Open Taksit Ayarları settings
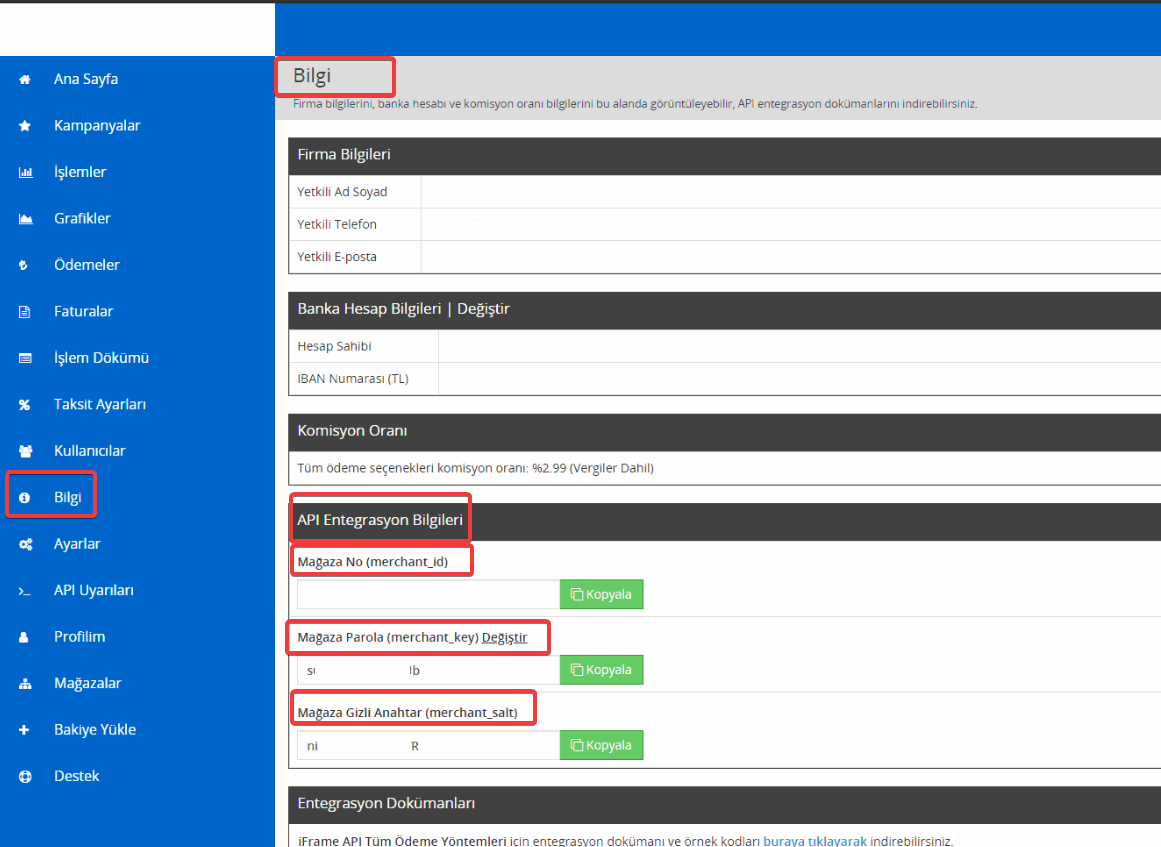The width and height of the screenshot is (1161, 847). click(100, 405)
